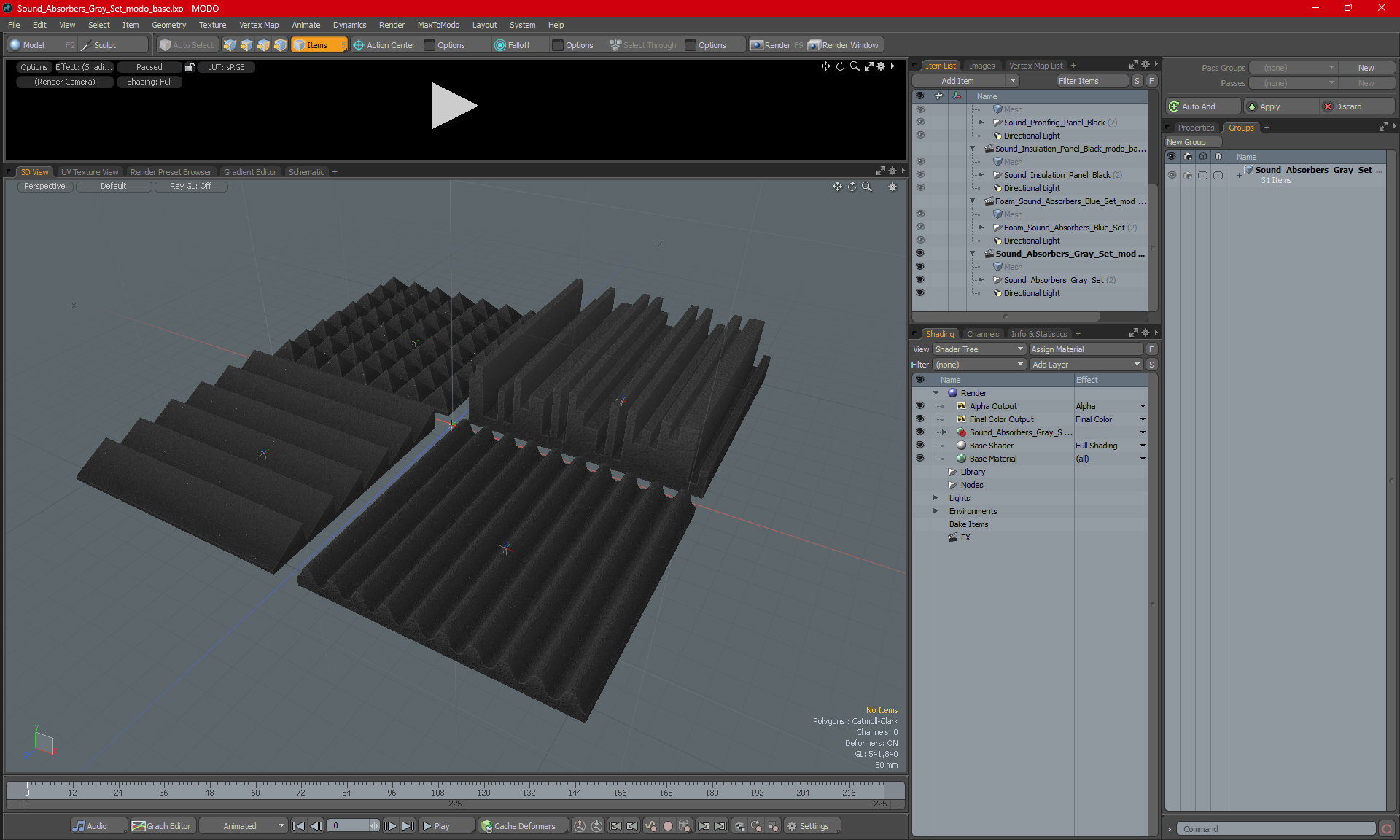This screenshot has height=840, width=1400.
Task: Switch to UV Texture View tab
Action: pos(89,172)
